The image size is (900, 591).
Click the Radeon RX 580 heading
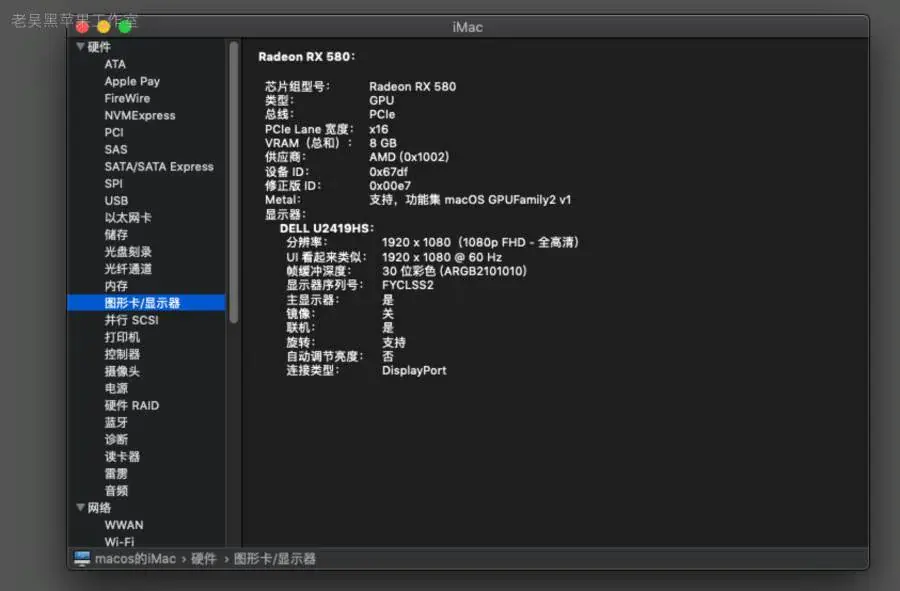click(x=307, y=57)
